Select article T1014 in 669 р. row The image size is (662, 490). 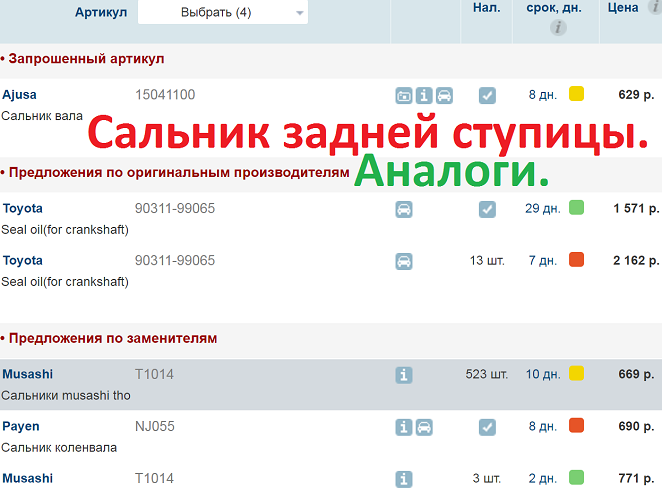tap(154, 374)
